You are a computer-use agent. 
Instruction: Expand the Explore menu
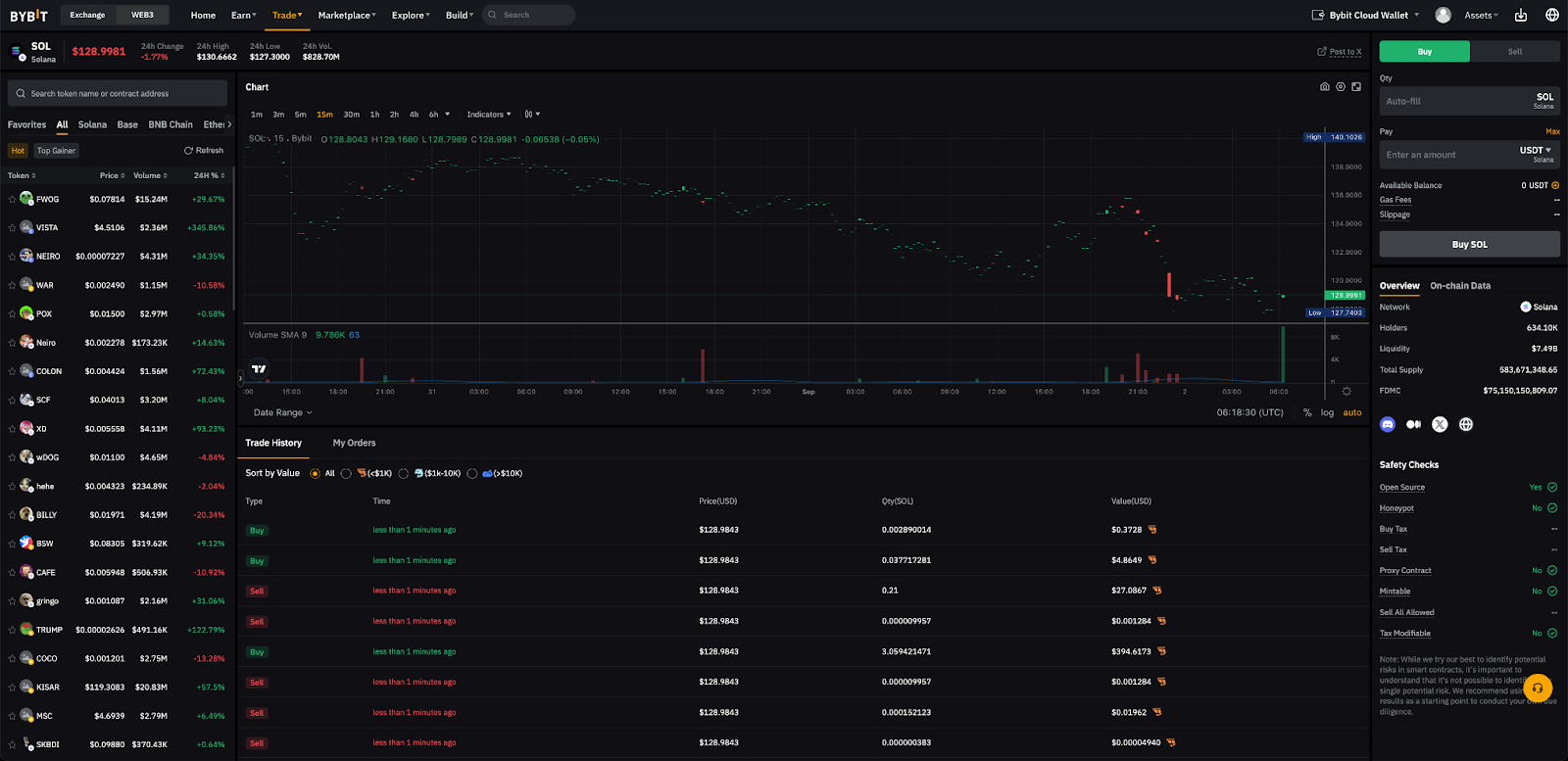[x=411, y=15]
